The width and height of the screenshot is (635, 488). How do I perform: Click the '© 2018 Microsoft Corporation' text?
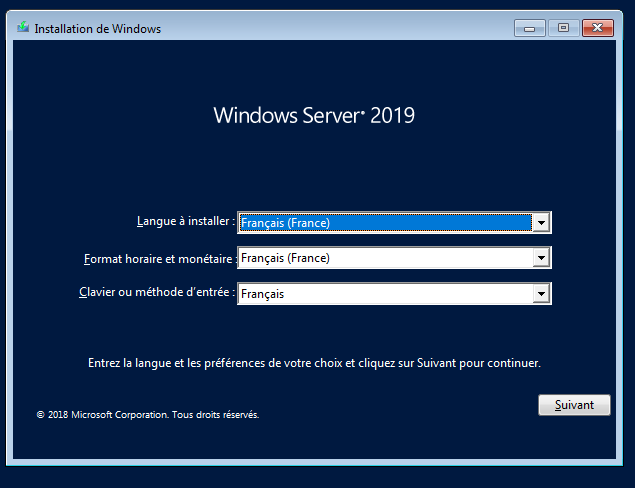coord(100,414)
